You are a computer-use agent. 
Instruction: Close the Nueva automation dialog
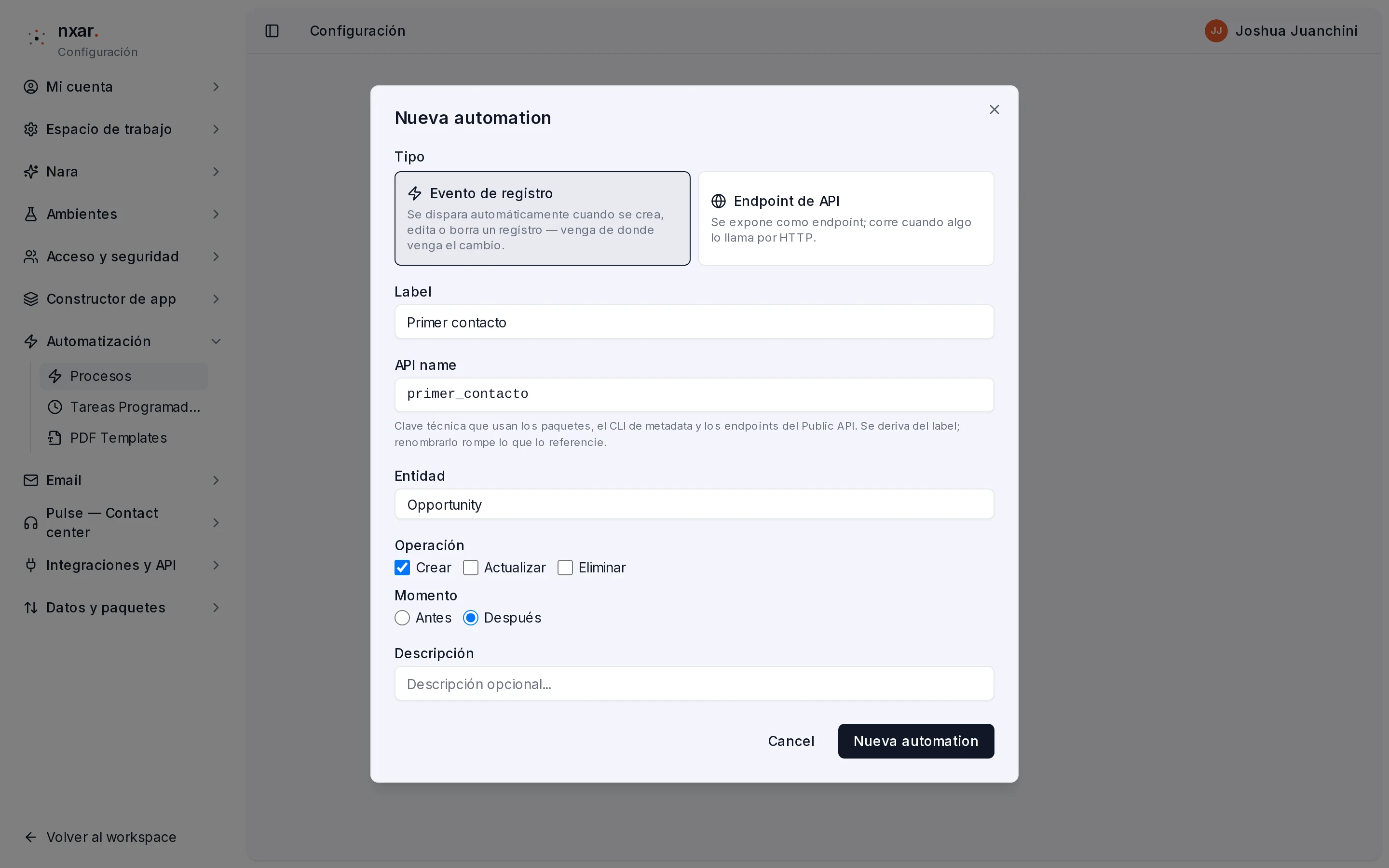(994, 109)
